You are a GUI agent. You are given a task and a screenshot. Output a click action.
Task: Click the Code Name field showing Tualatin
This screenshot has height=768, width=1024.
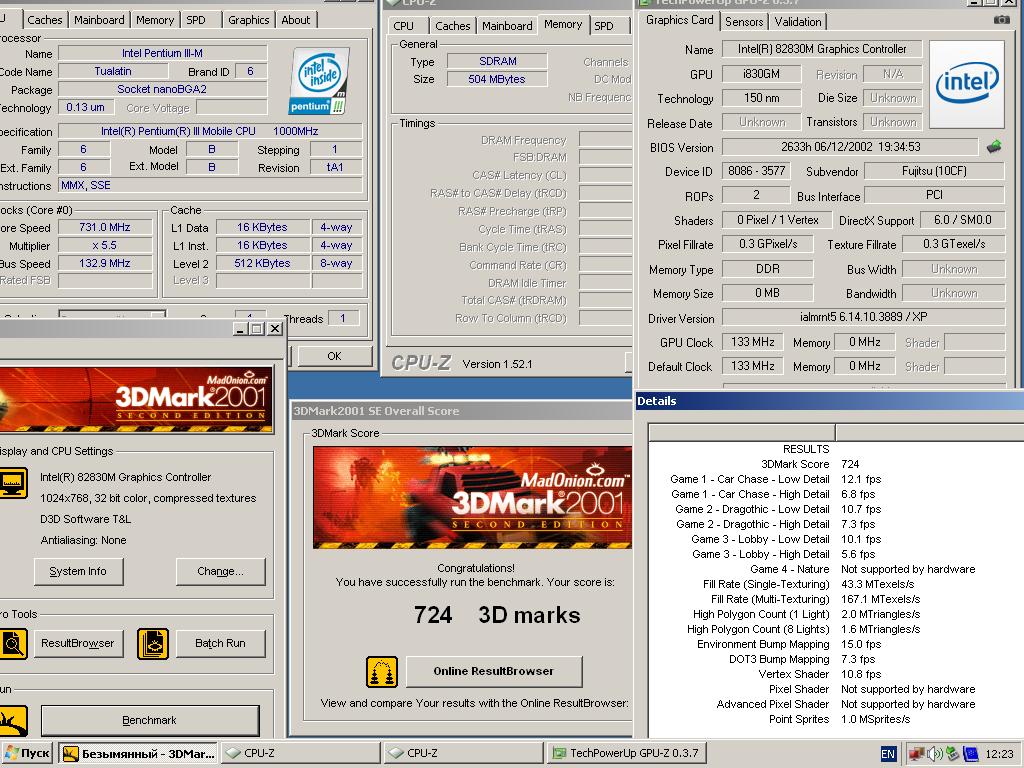113,71
